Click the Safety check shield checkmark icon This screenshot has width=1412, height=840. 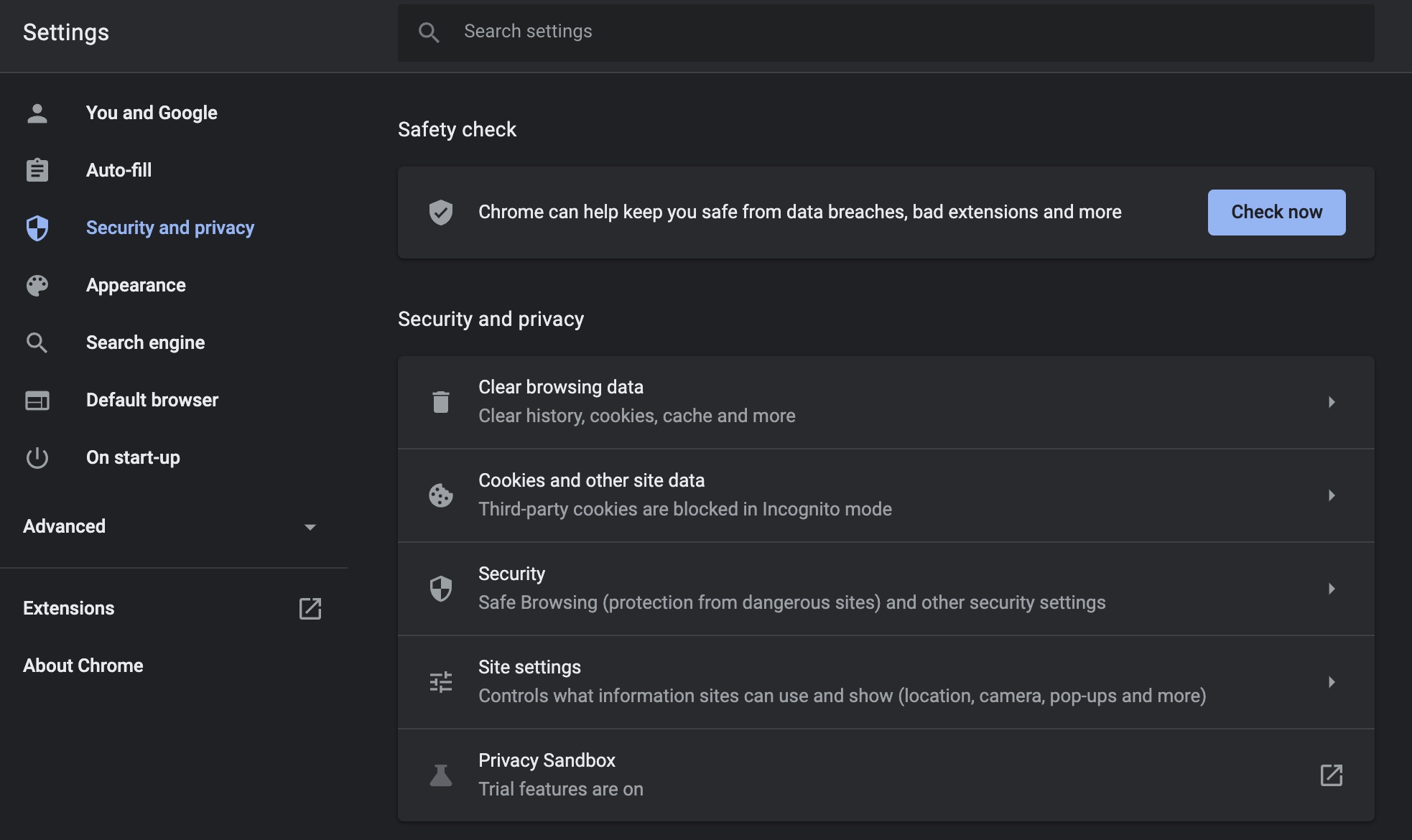pos(441,212)
